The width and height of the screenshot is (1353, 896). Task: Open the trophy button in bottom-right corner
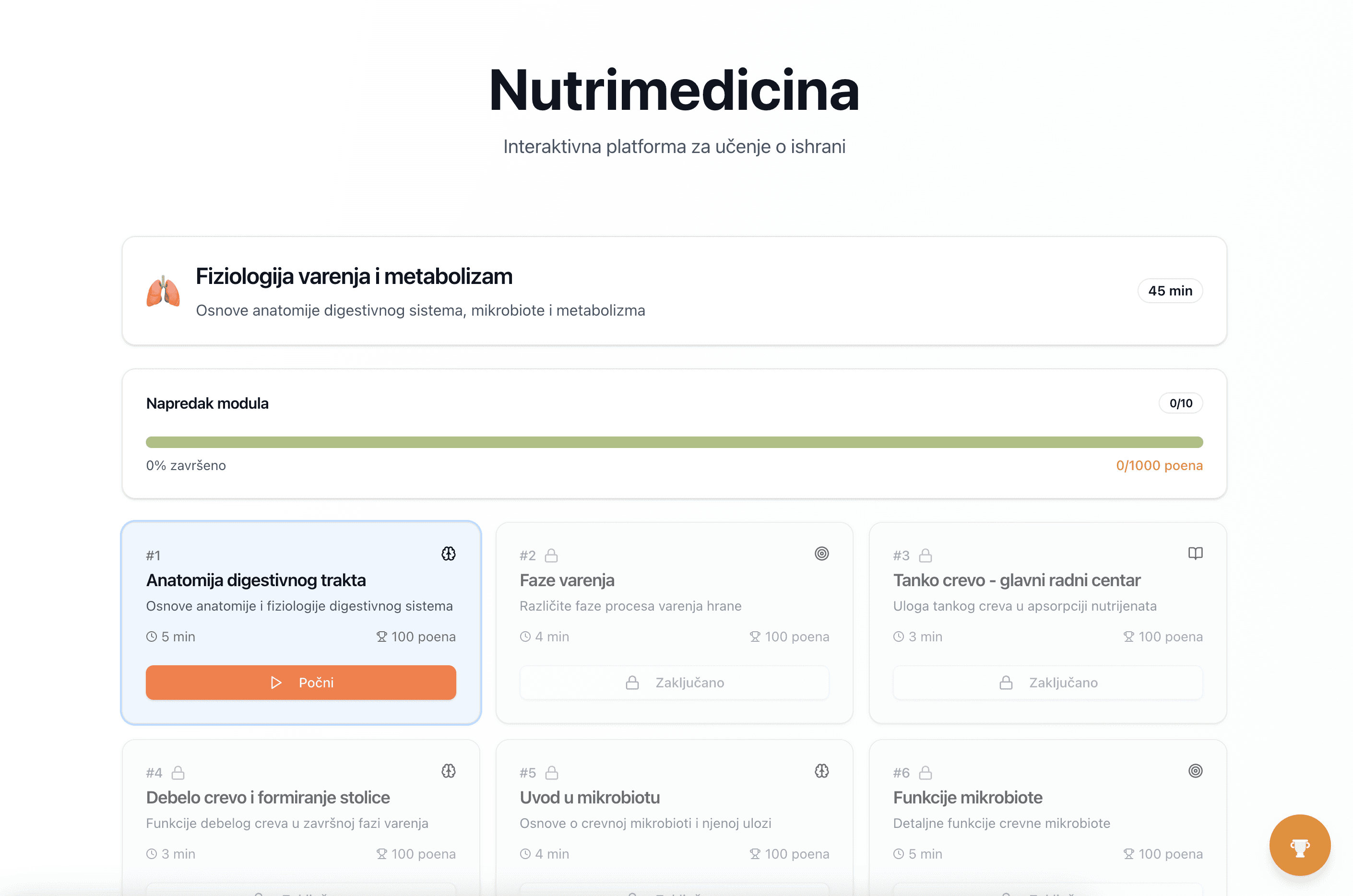tap(1300, 846)
